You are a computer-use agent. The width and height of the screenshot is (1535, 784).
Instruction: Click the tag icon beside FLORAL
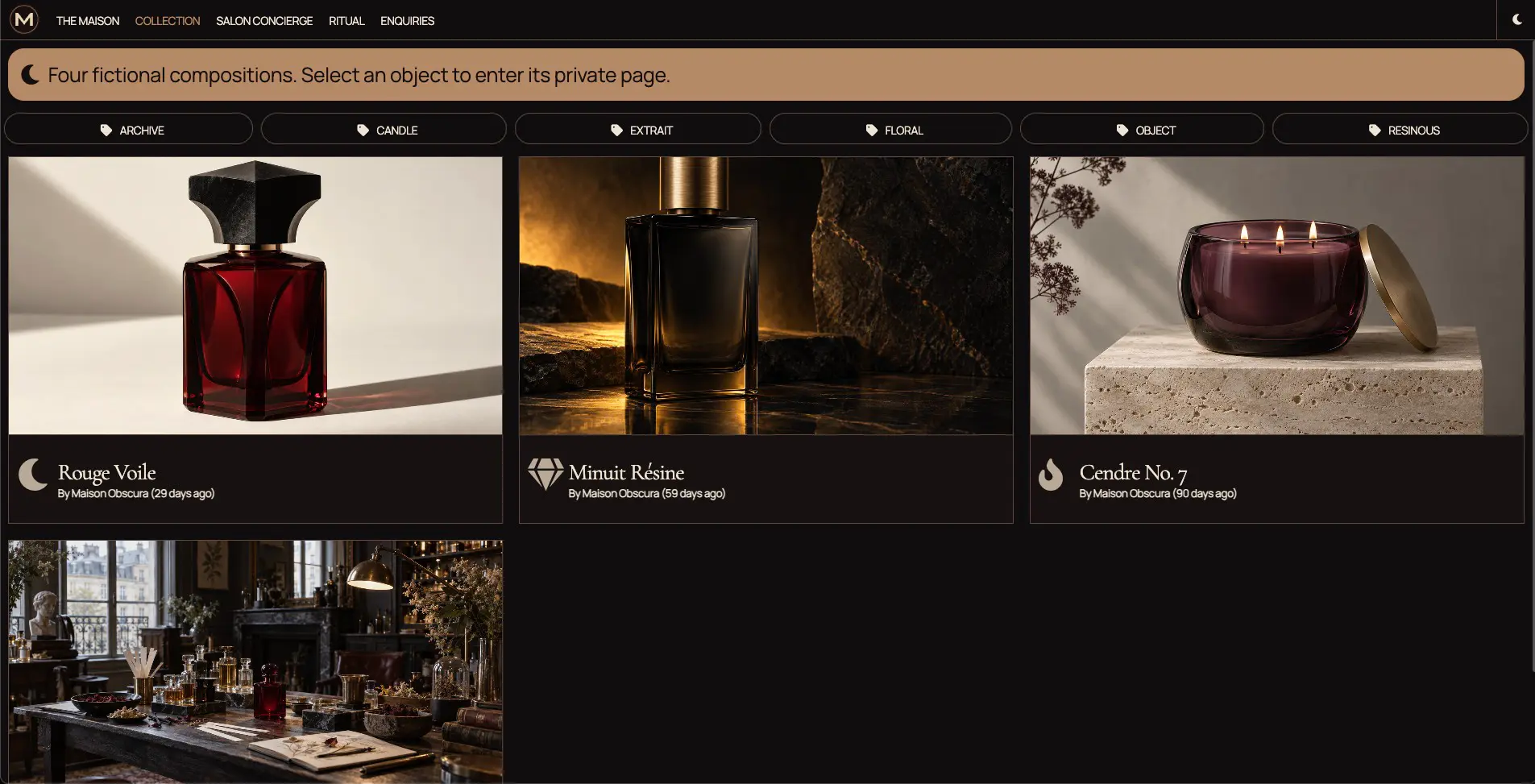[x=871, y=130]
